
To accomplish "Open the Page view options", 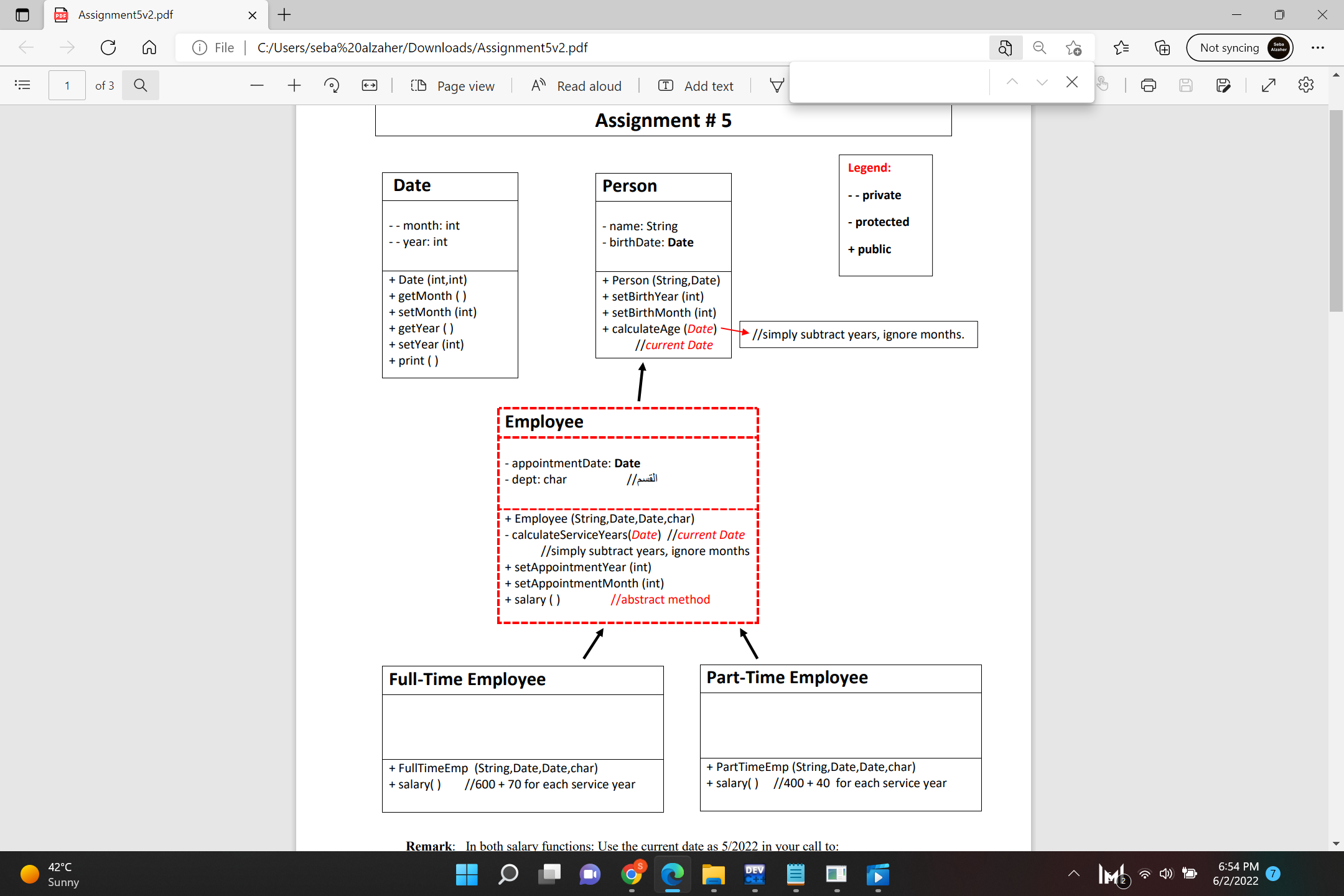I will [453, 86].
